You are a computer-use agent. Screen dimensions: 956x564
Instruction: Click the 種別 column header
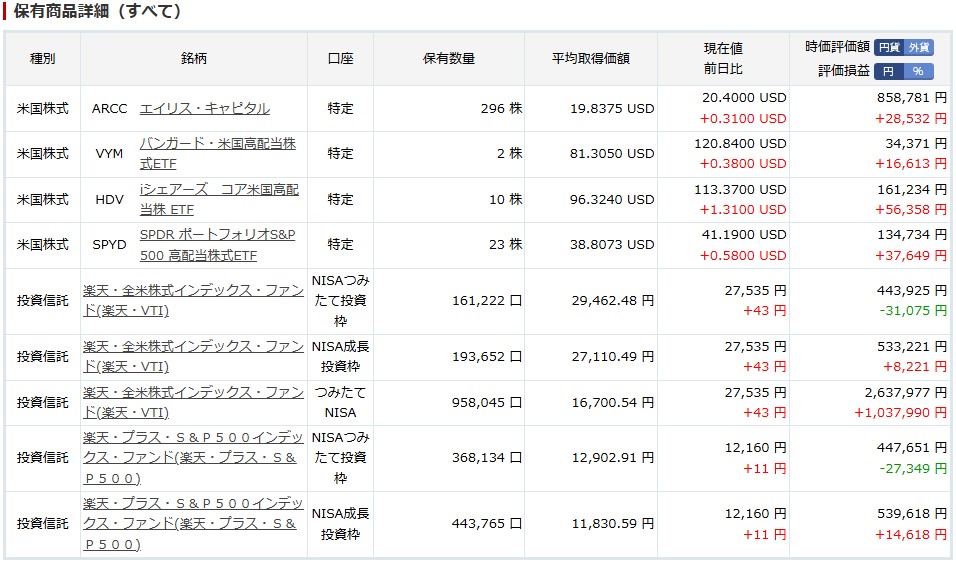point(43,59)
